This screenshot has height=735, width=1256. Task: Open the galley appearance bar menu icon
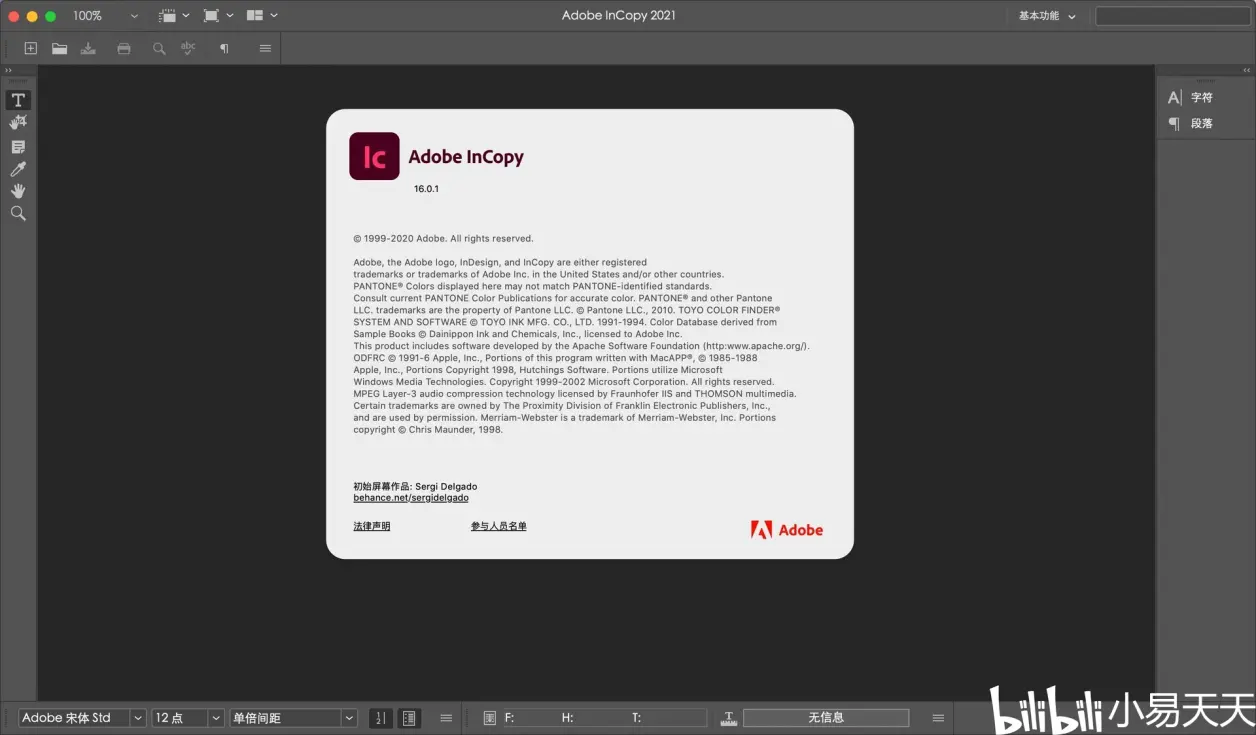coord(446,718)
